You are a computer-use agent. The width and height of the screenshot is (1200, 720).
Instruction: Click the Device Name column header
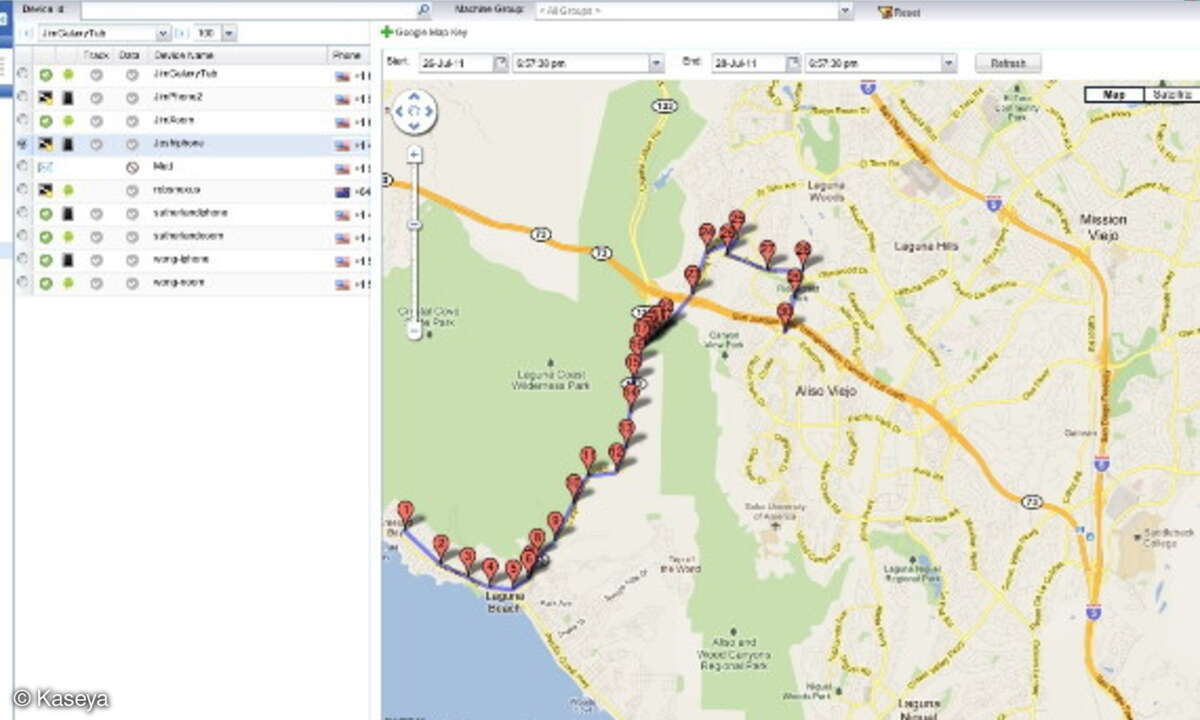pyautogui.click(x=184, y=55)
